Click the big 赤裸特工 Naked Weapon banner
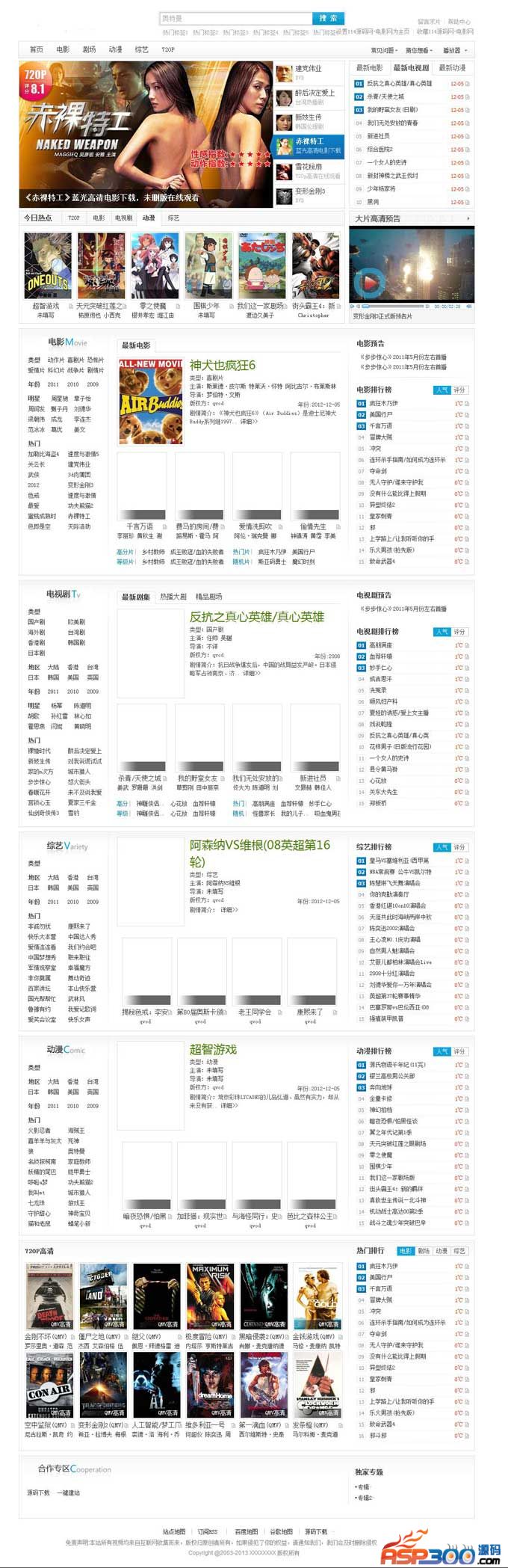The image size is (508, 1568). [146, 135]
